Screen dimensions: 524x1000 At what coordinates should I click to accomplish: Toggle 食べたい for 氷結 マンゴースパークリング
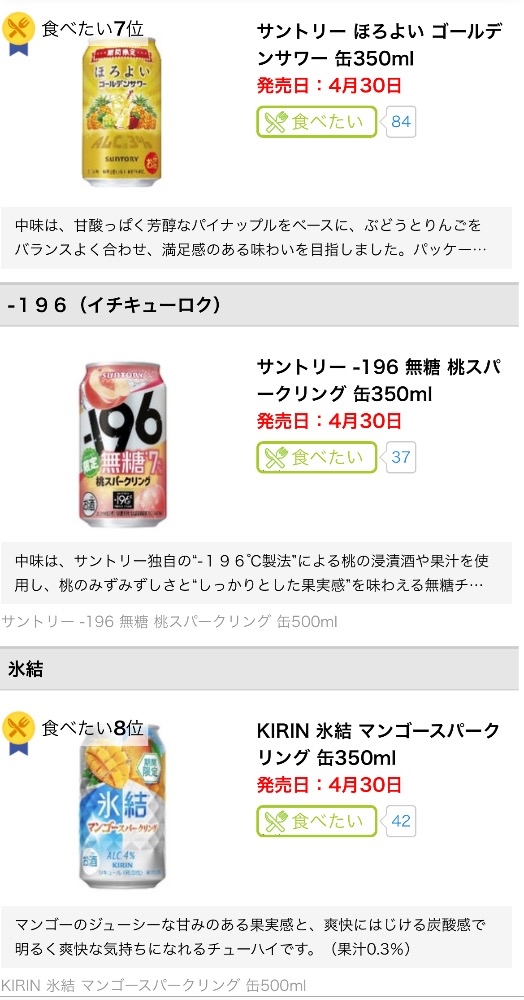tap(317, 821)
